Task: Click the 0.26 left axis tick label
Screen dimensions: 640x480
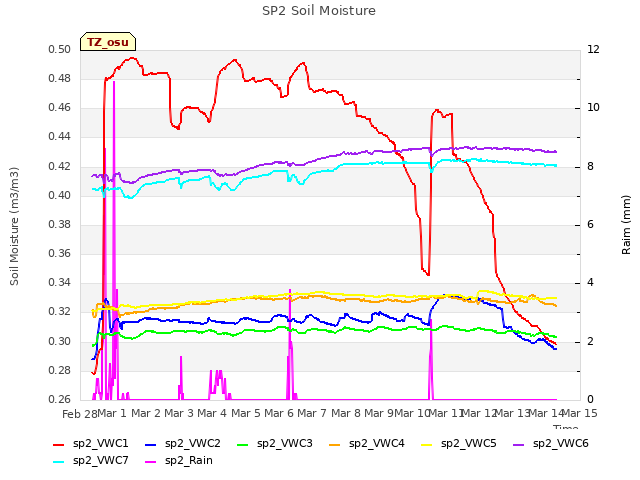Action: coord(60,399)
